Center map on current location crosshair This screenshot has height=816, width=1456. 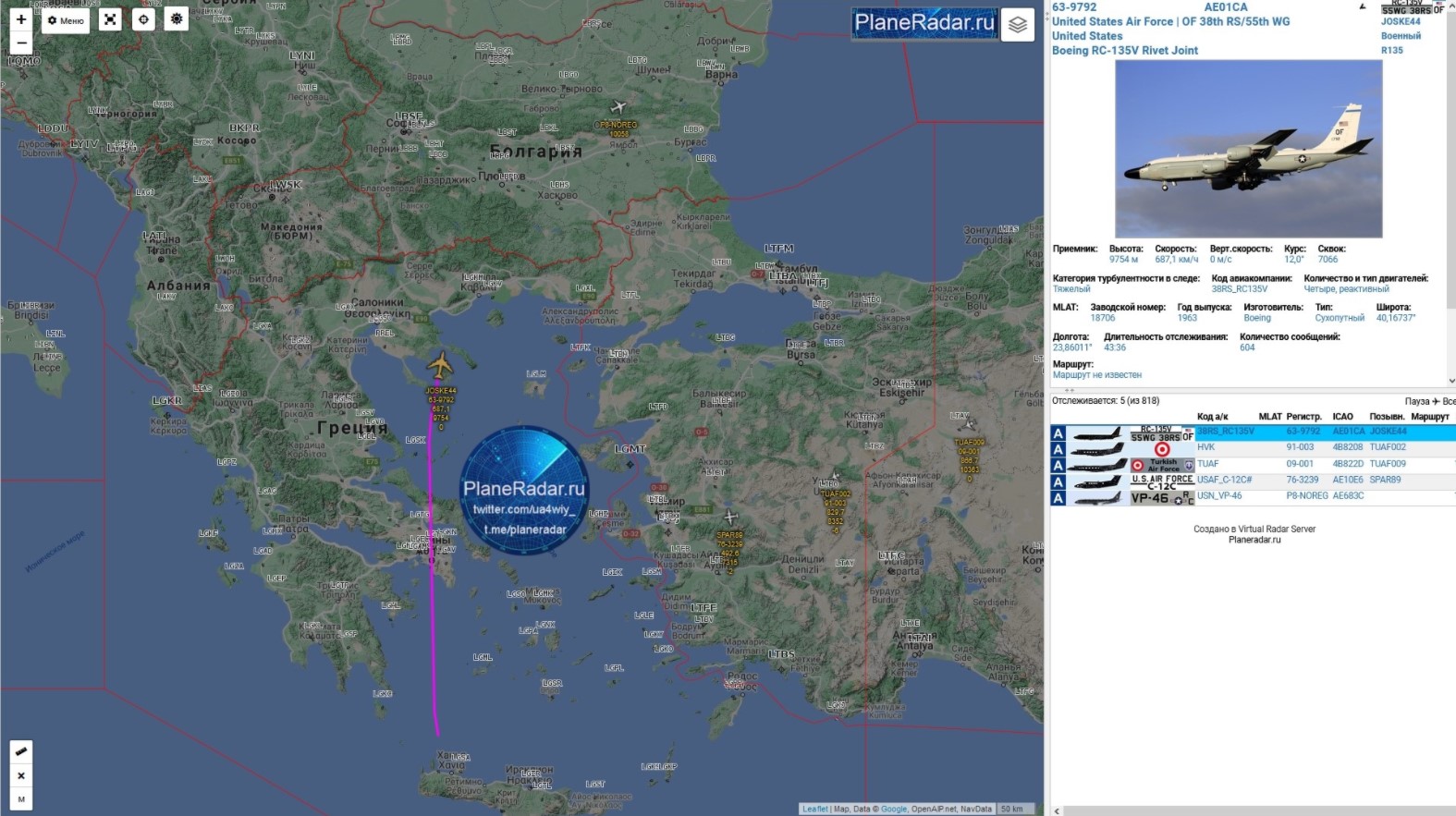(143, 19)
